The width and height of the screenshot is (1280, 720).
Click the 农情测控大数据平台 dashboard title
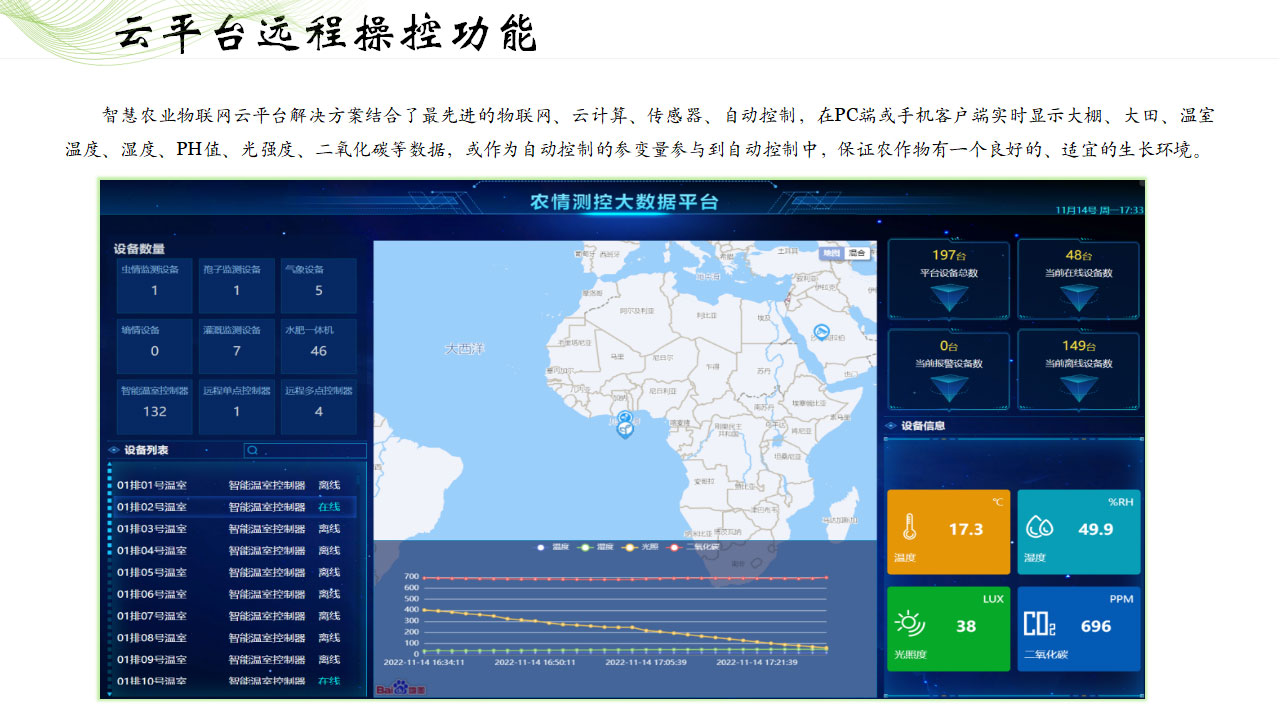point(624,202)
